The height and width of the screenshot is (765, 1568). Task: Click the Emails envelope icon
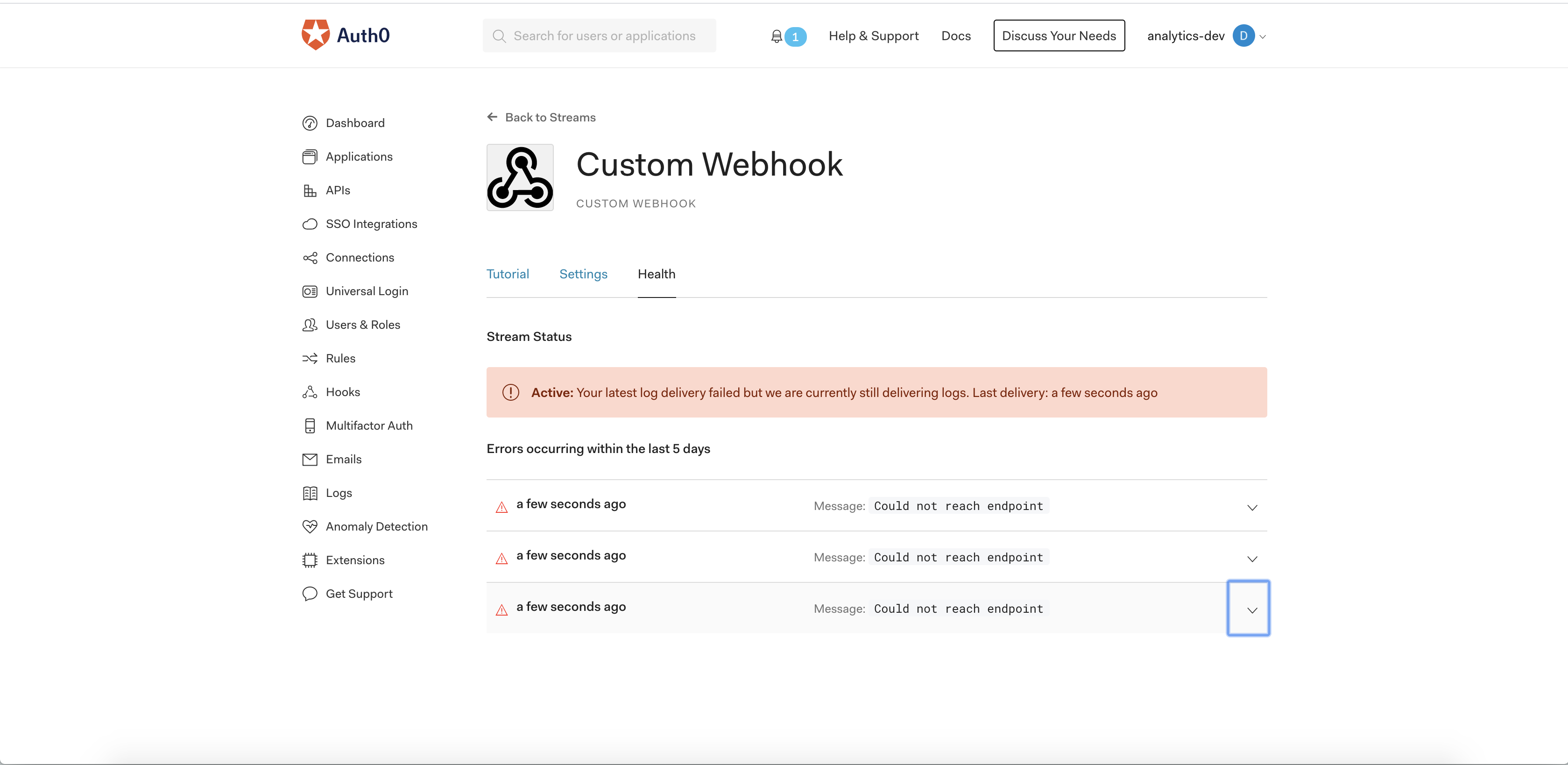[x=310, y=460]
